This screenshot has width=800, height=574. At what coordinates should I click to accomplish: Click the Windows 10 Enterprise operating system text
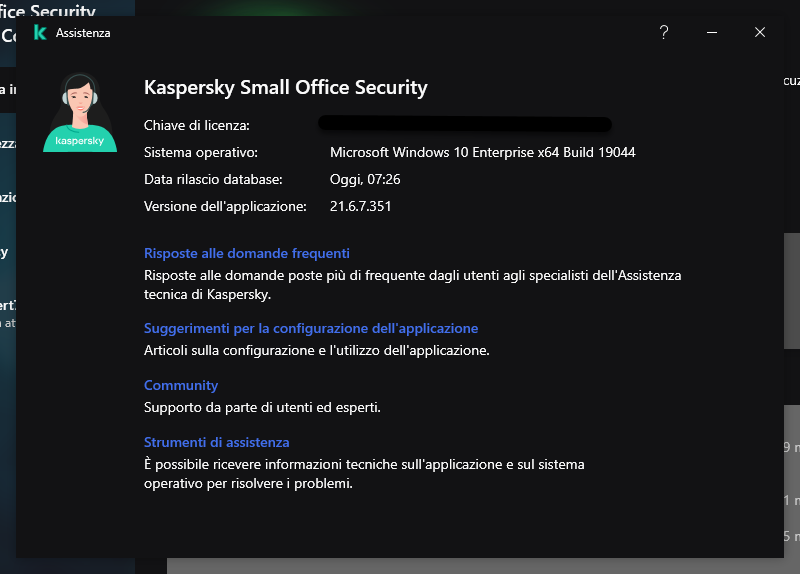(482, 152)
